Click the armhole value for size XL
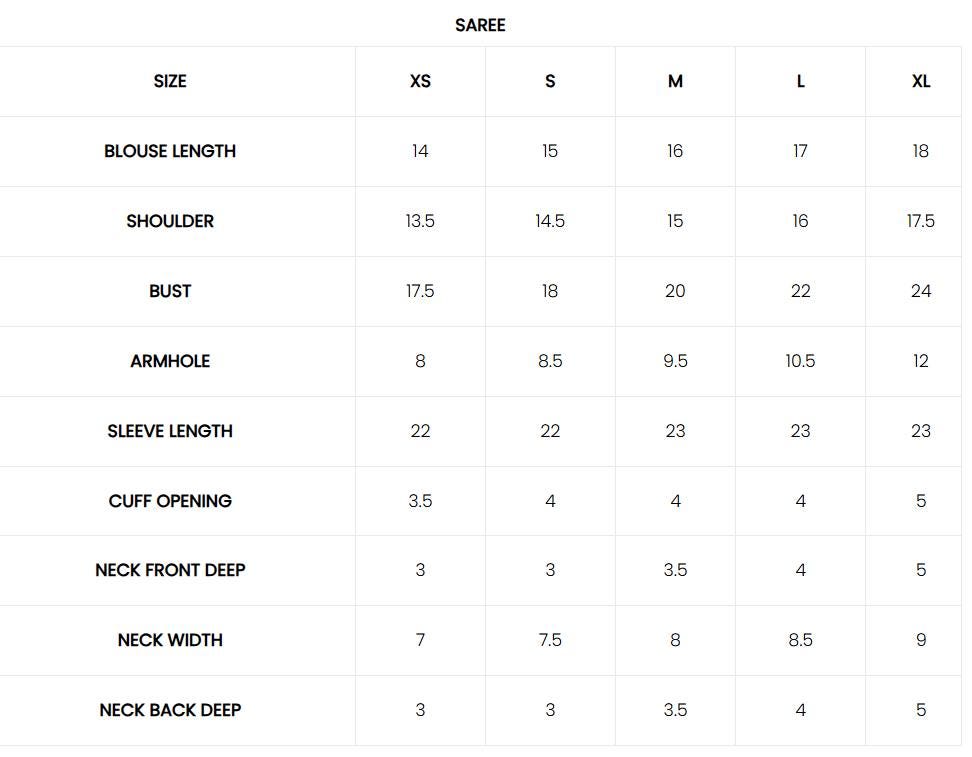The image size is (972, 757). point(920,361)
